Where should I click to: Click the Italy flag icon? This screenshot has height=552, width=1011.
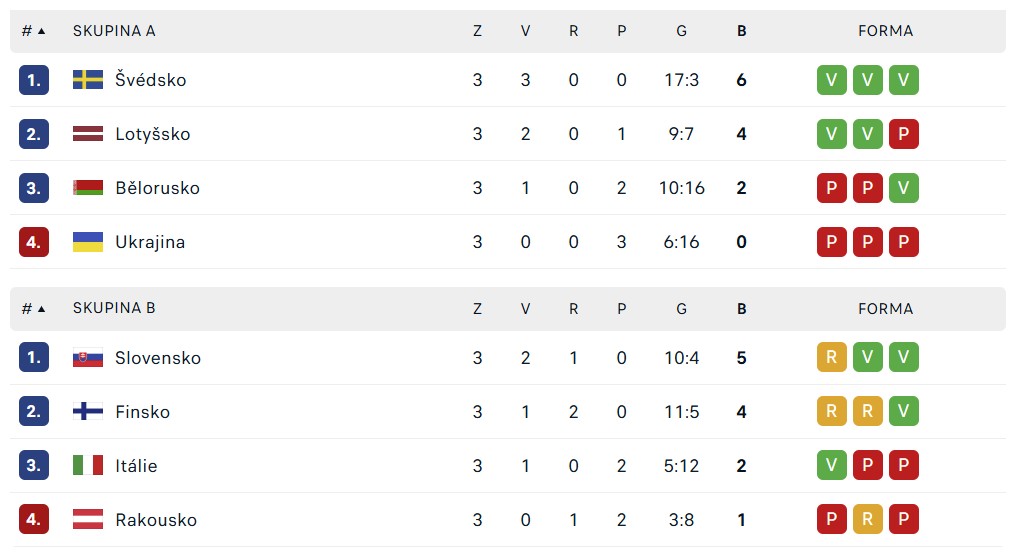88,466
